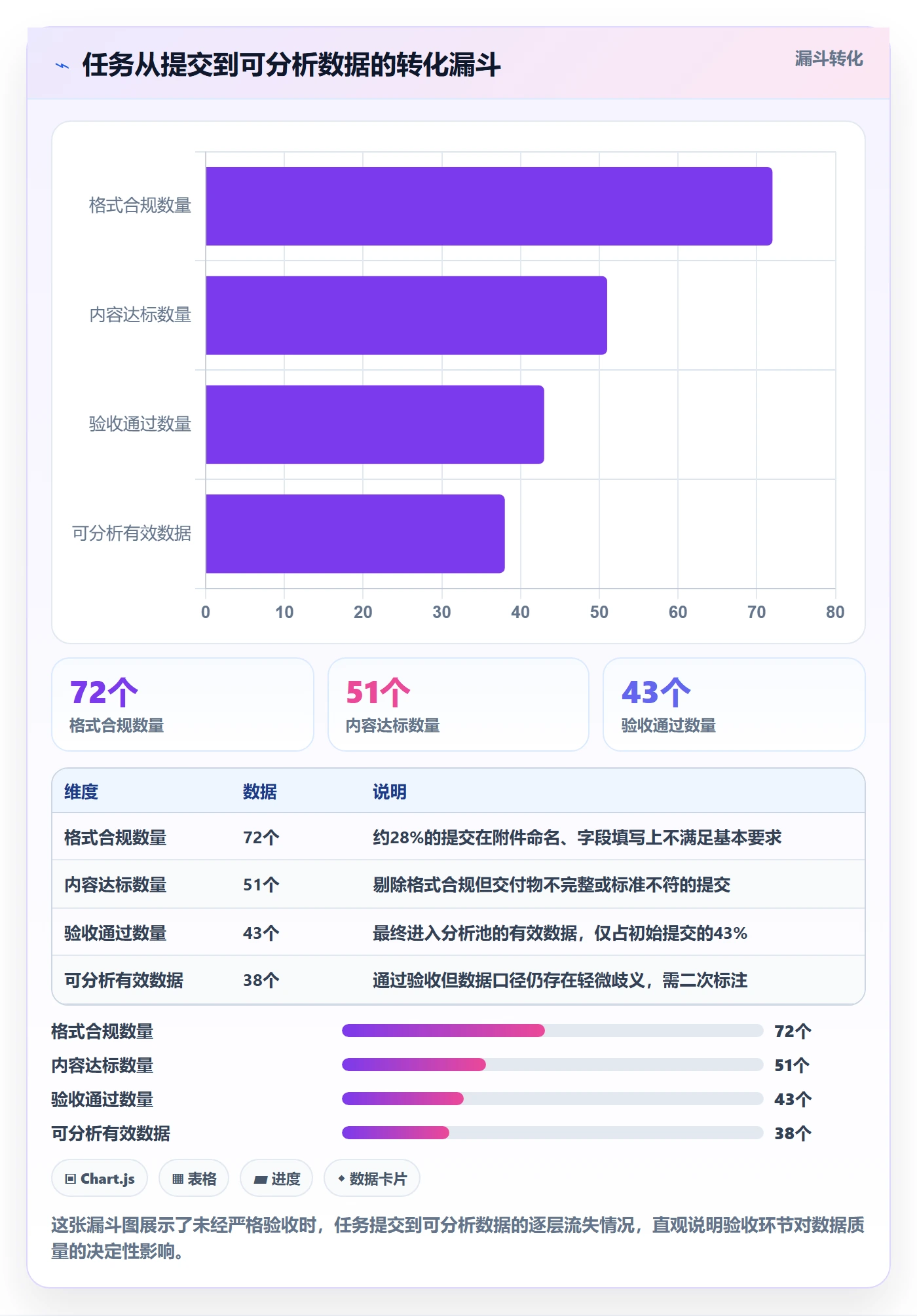Click the 漏斗转化 badge in header
917x1316 pixels.
(x=829, y=59)
